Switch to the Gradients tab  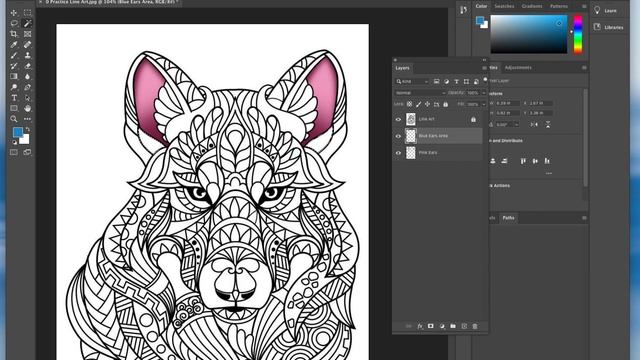point(532,6)
